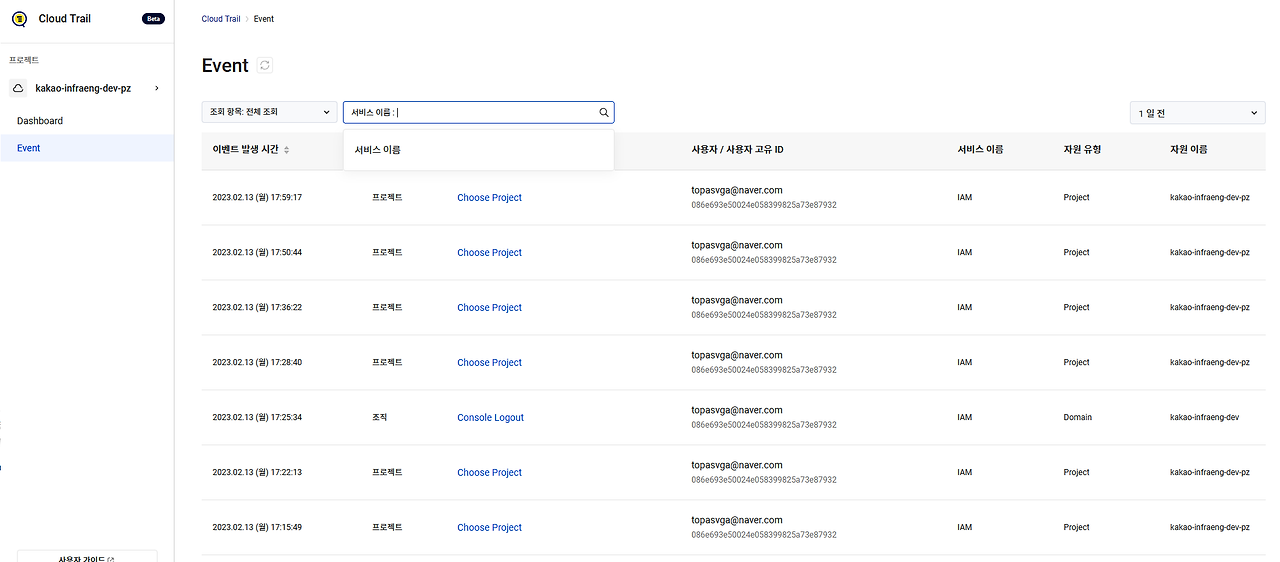The width and height of the screenshot is (1280, 562).
Task: Click the Event page heading
Action: (225, 66)
